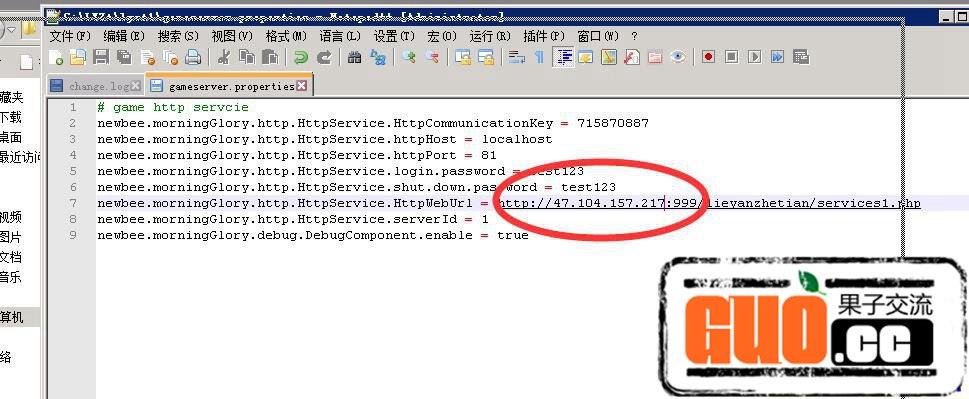Click the New file toolbar icon
Screen dimensions: 969x399
[56, 57]
